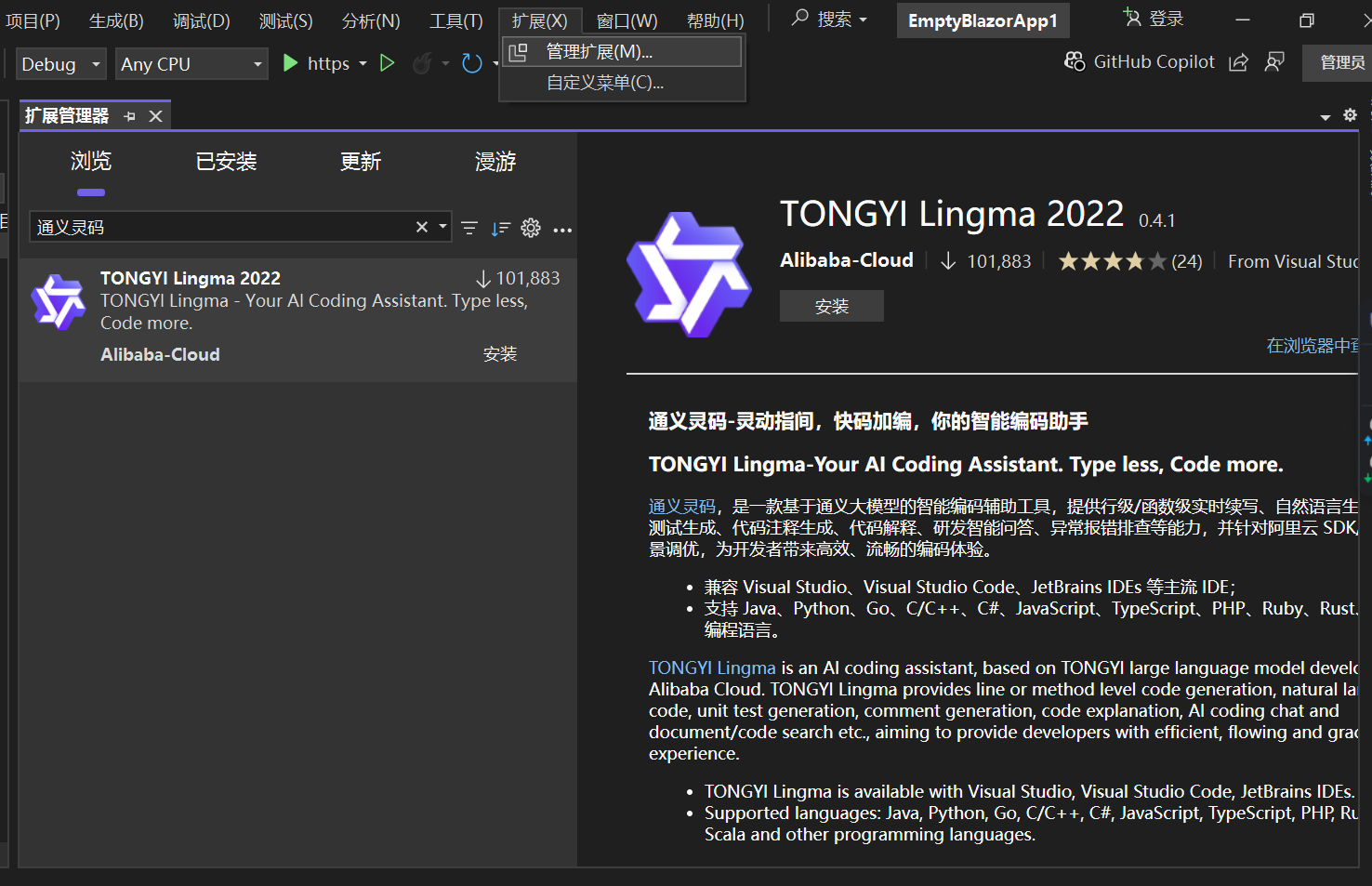Screen dimensions: 1372x886
Task: Open the 测试(S) menu
Action: click(x=285, y=20)
